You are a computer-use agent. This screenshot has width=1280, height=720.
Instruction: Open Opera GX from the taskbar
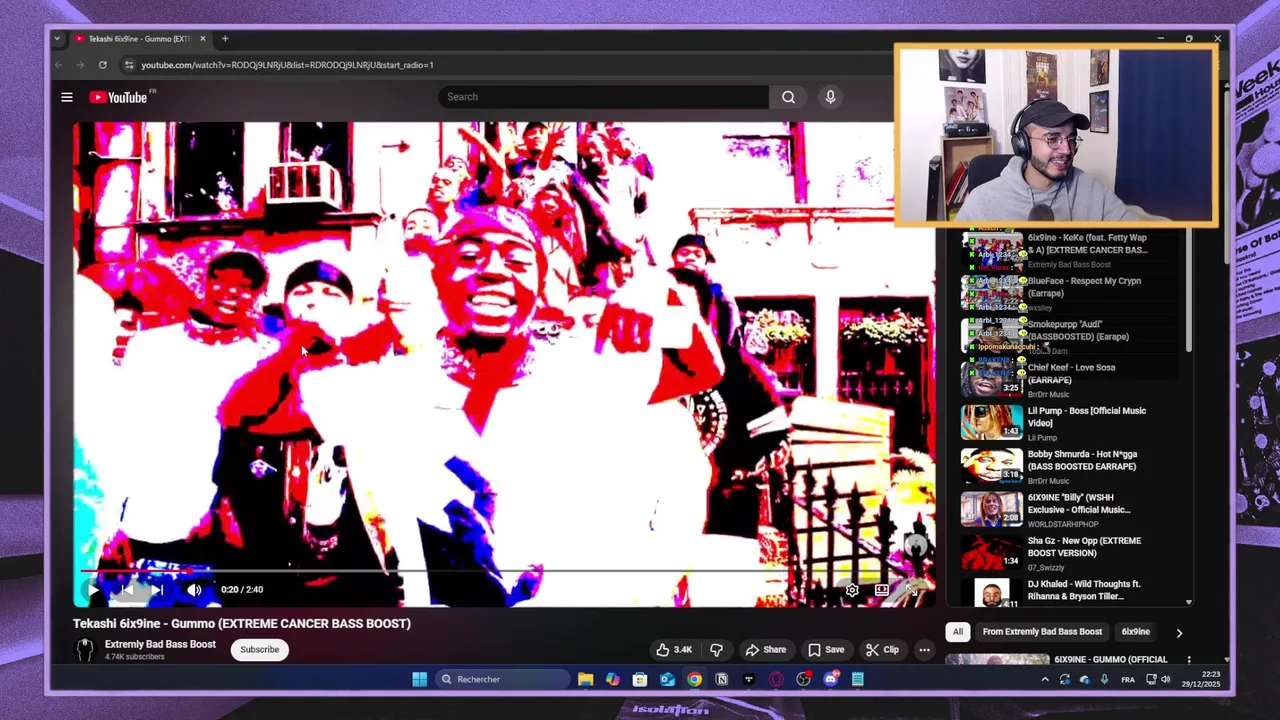(776, 680)
